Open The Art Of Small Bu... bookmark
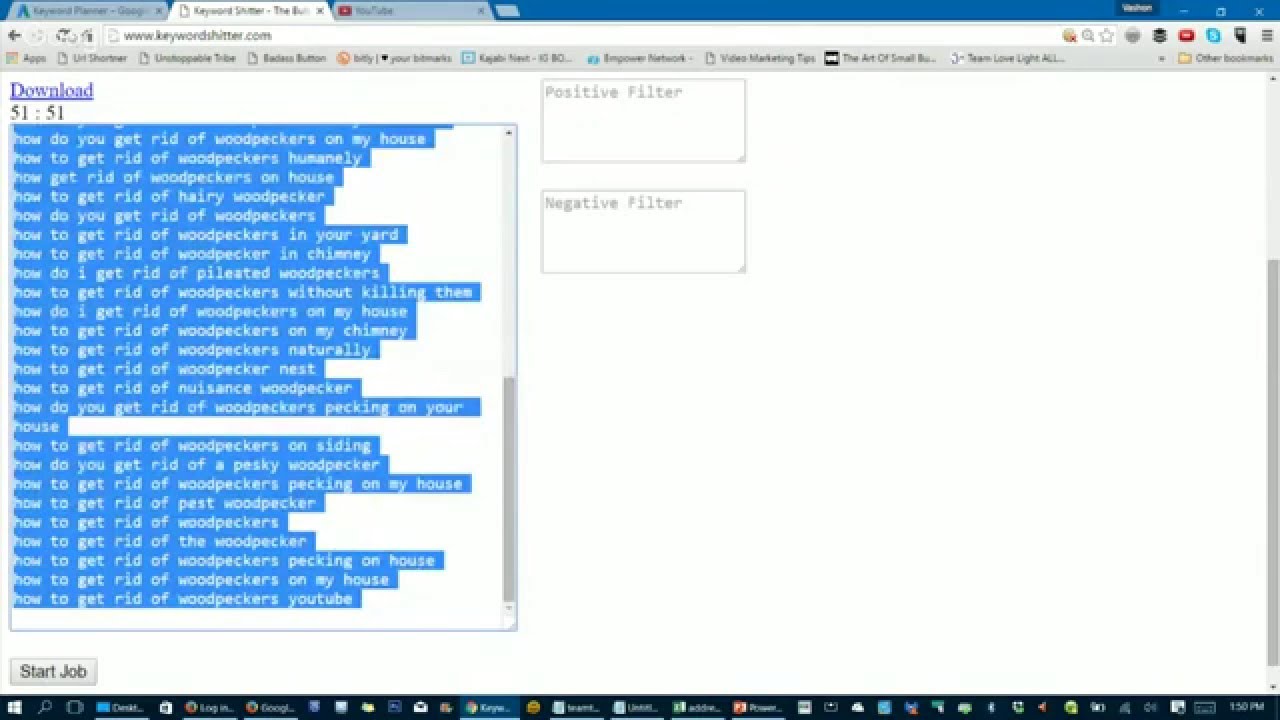This screenshot has height=720, width=1280. pos(881,58)
